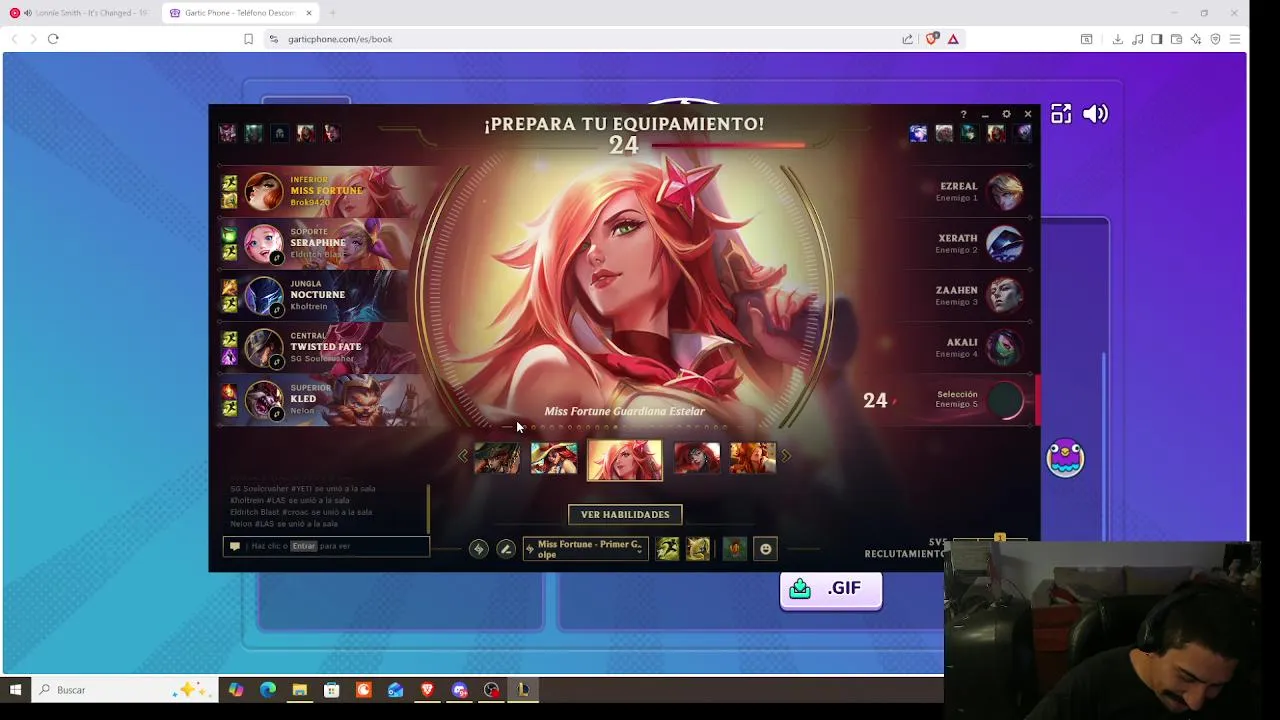Open Brave browser from the taskbar

(427, 690)
